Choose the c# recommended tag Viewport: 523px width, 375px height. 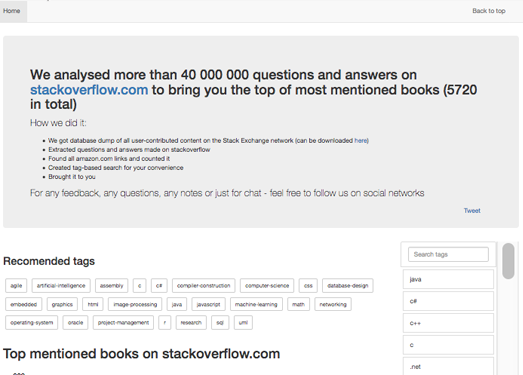(x=159, y=286)
